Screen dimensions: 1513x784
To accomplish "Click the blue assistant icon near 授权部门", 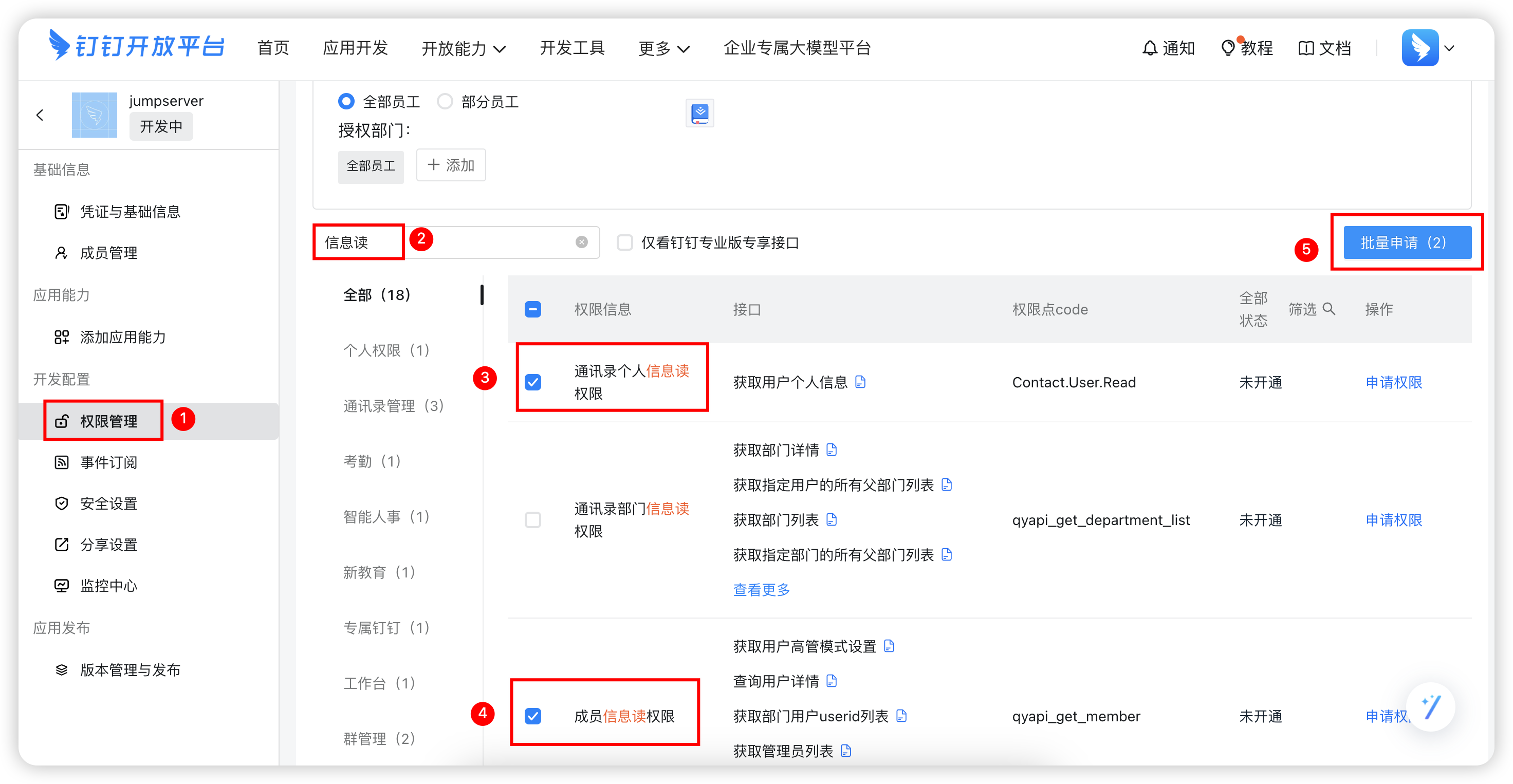I will tap(699, 113).
